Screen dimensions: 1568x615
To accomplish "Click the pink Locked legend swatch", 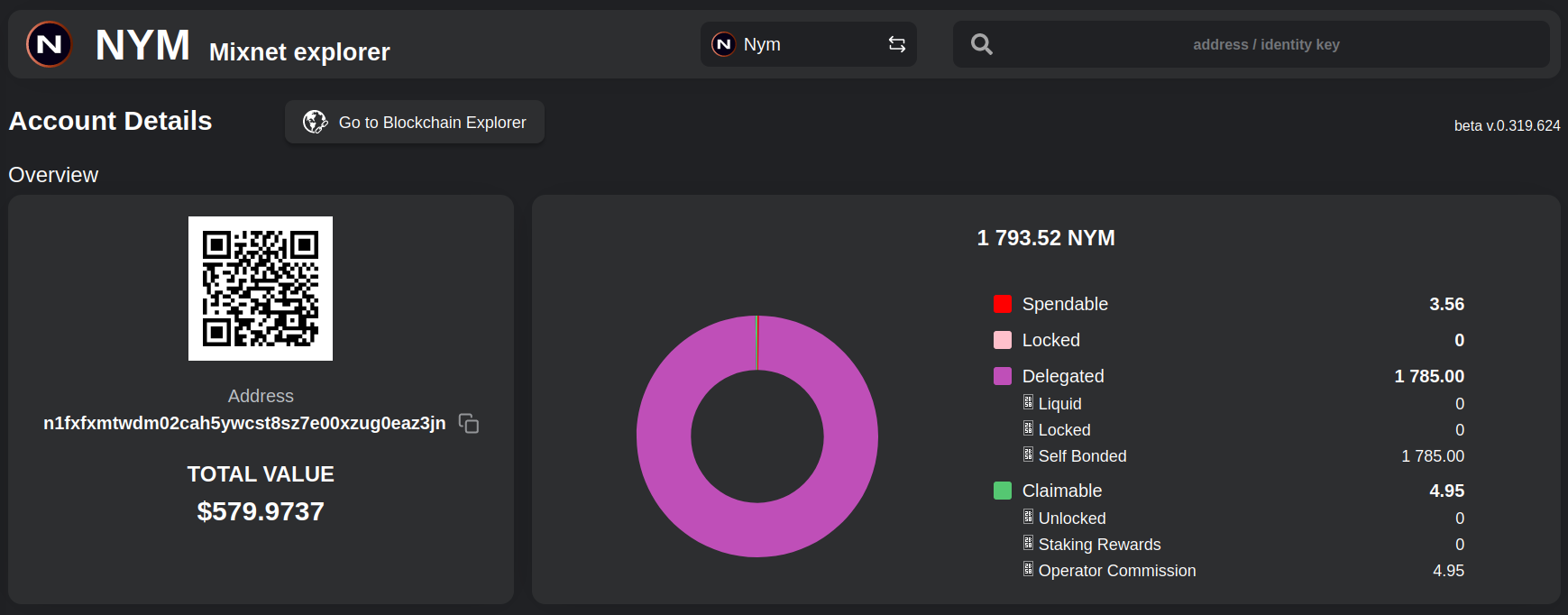I will point(1002,340).
